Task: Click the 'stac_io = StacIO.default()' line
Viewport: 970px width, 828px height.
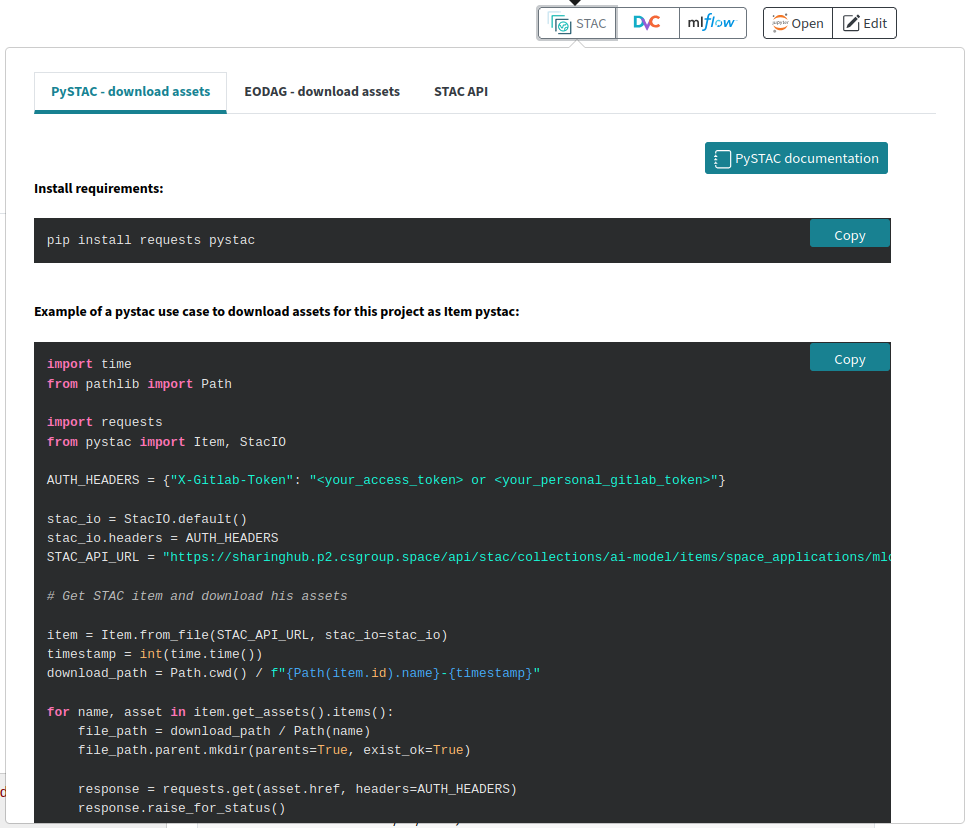Action: pos(147,519)
